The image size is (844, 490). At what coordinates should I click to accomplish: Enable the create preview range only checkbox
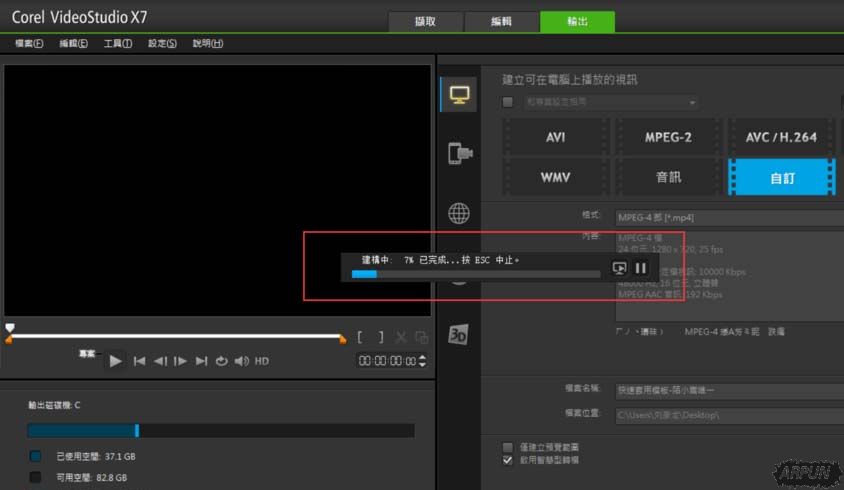pyautogui.click(x=508, y=447)
